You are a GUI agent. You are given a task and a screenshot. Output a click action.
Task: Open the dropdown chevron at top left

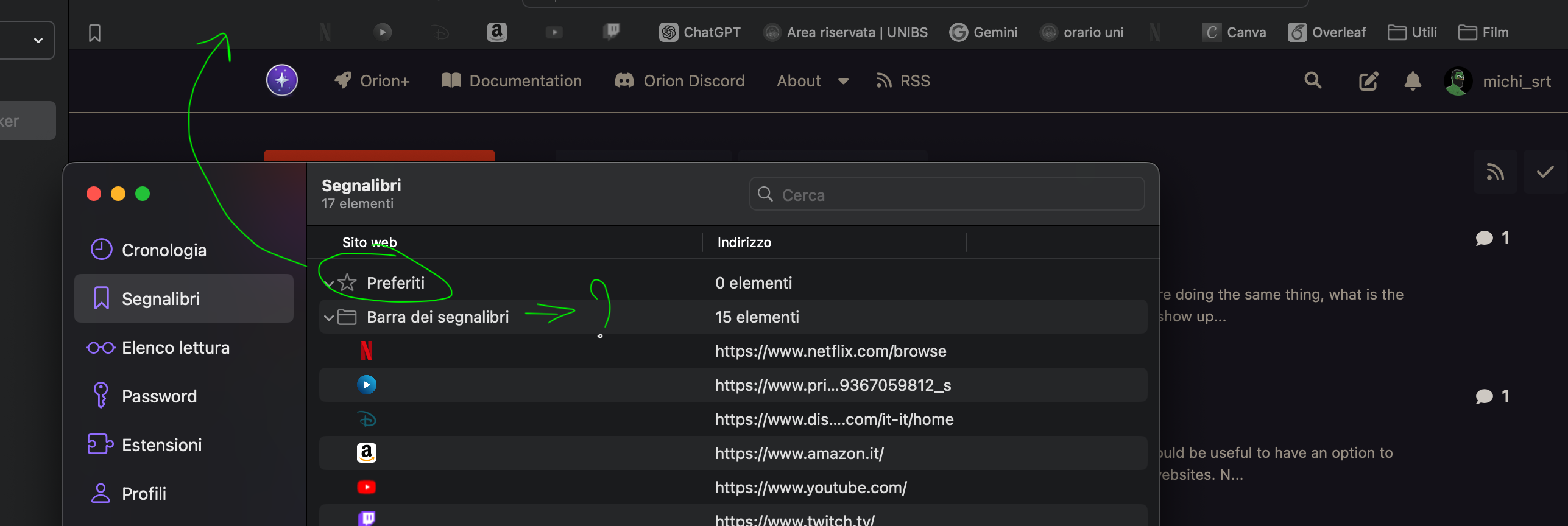coord(38,40)
